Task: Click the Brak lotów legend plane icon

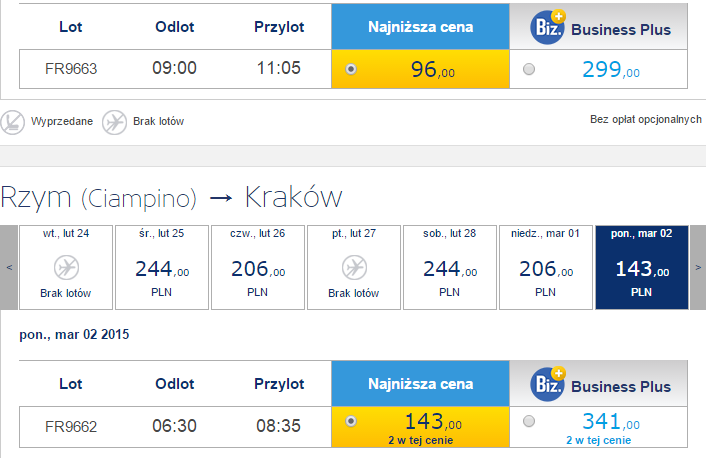Action: click(114, 121)
